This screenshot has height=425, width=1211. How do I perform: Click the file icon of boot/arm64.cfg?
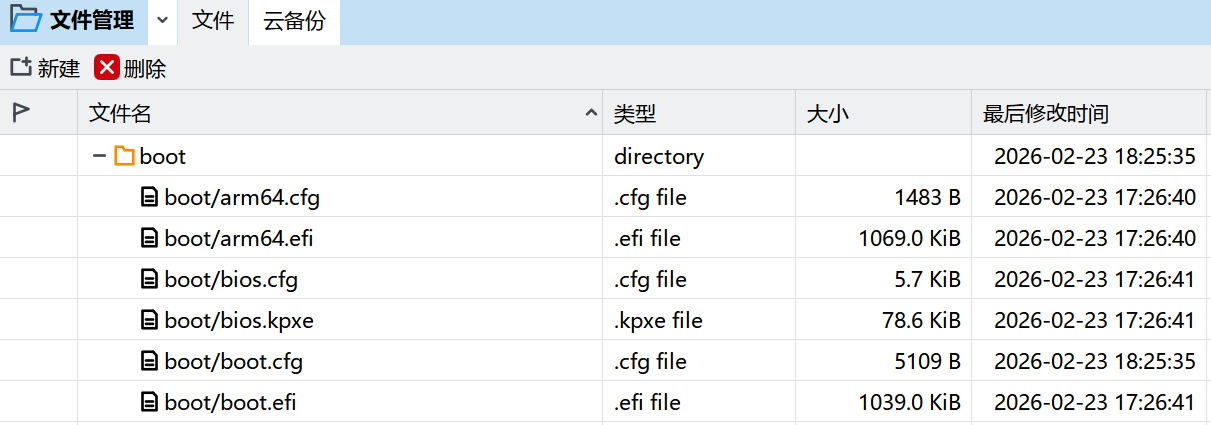click(149, 197)
